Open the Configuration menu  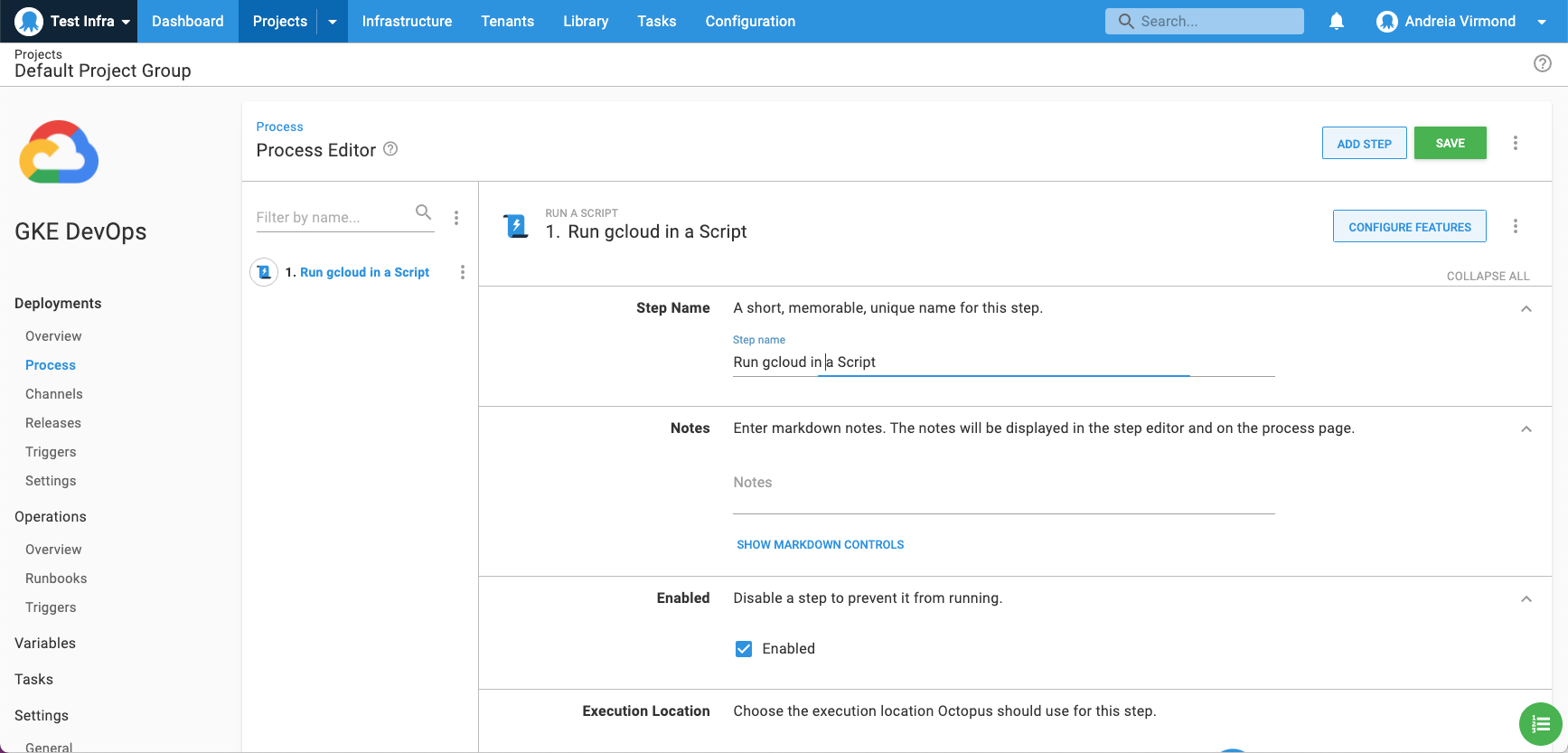click(x=750, y=21)
